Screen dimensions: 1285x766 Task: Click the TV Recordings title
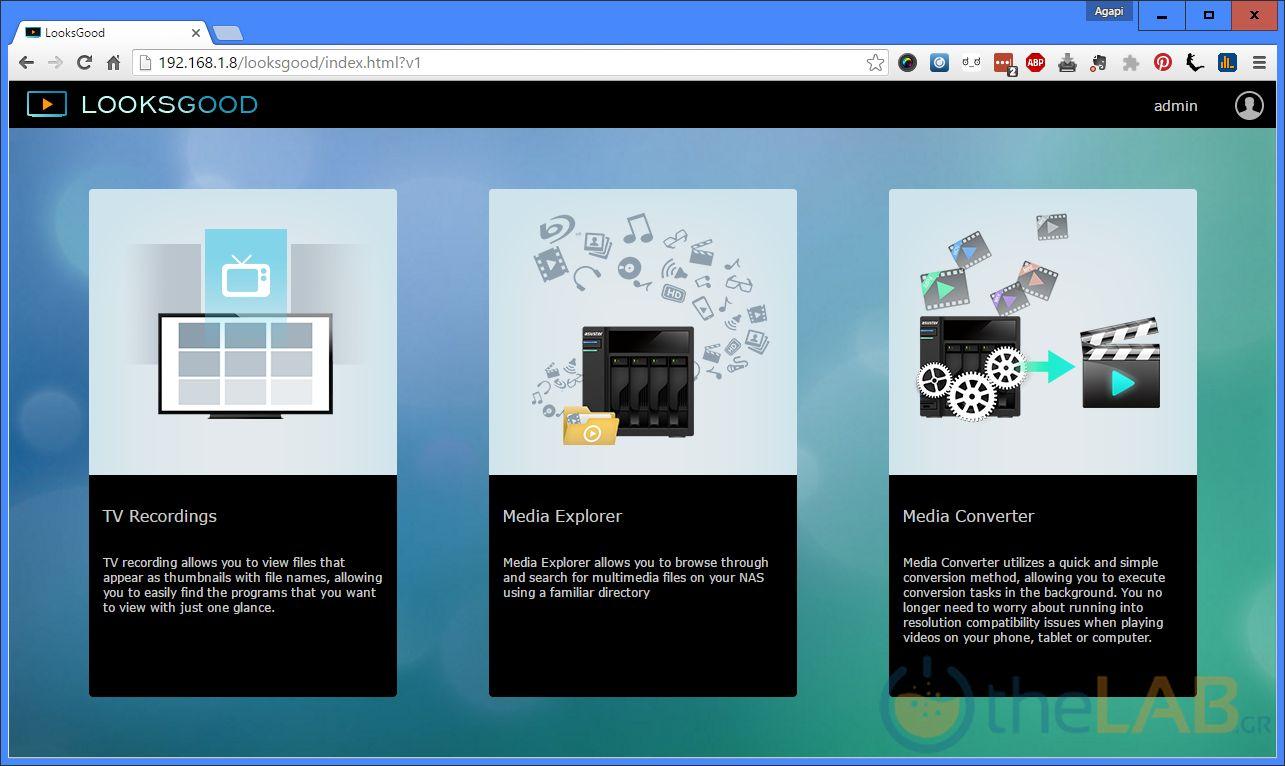[160, 516]
